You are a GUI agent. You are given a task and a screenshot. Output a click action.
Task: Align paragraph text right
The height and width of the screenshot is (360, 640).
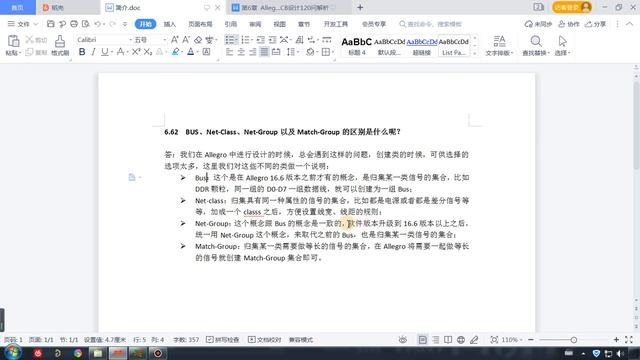(253, 52)
